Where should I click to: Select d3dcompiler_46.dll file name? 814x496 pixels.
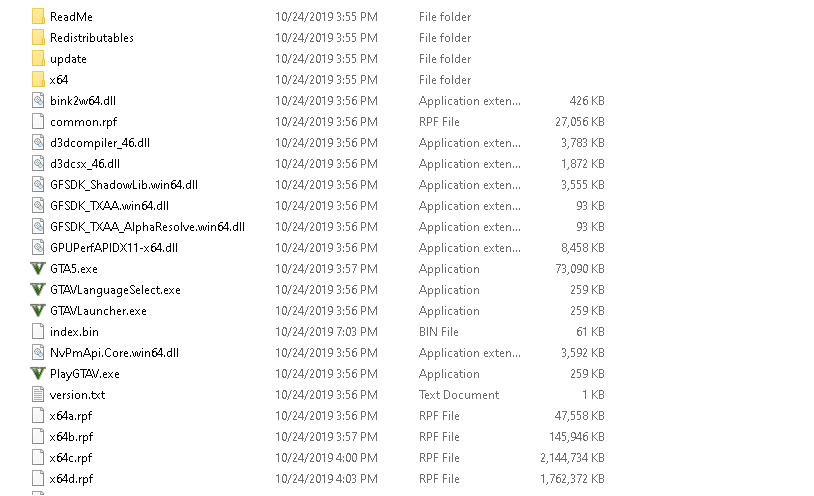tap(100, 143)
